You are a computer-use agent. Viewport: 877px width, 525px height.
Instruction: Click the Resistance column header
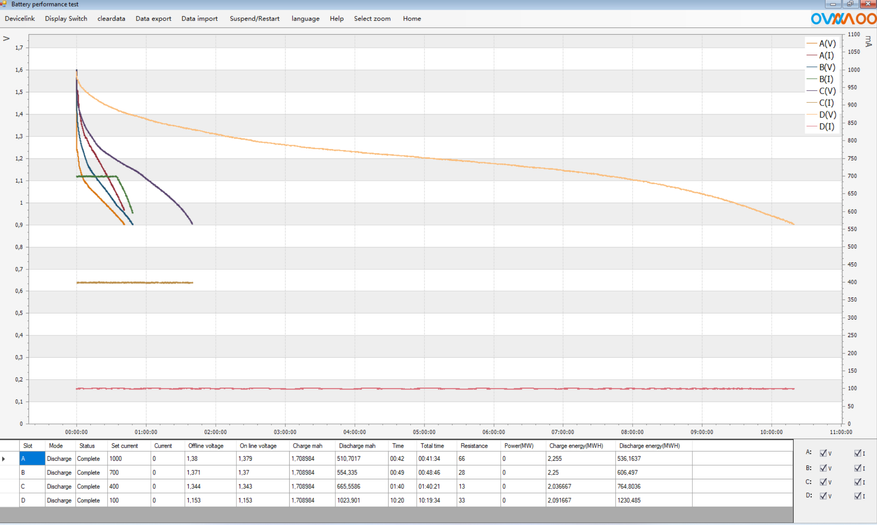(478, 446)
